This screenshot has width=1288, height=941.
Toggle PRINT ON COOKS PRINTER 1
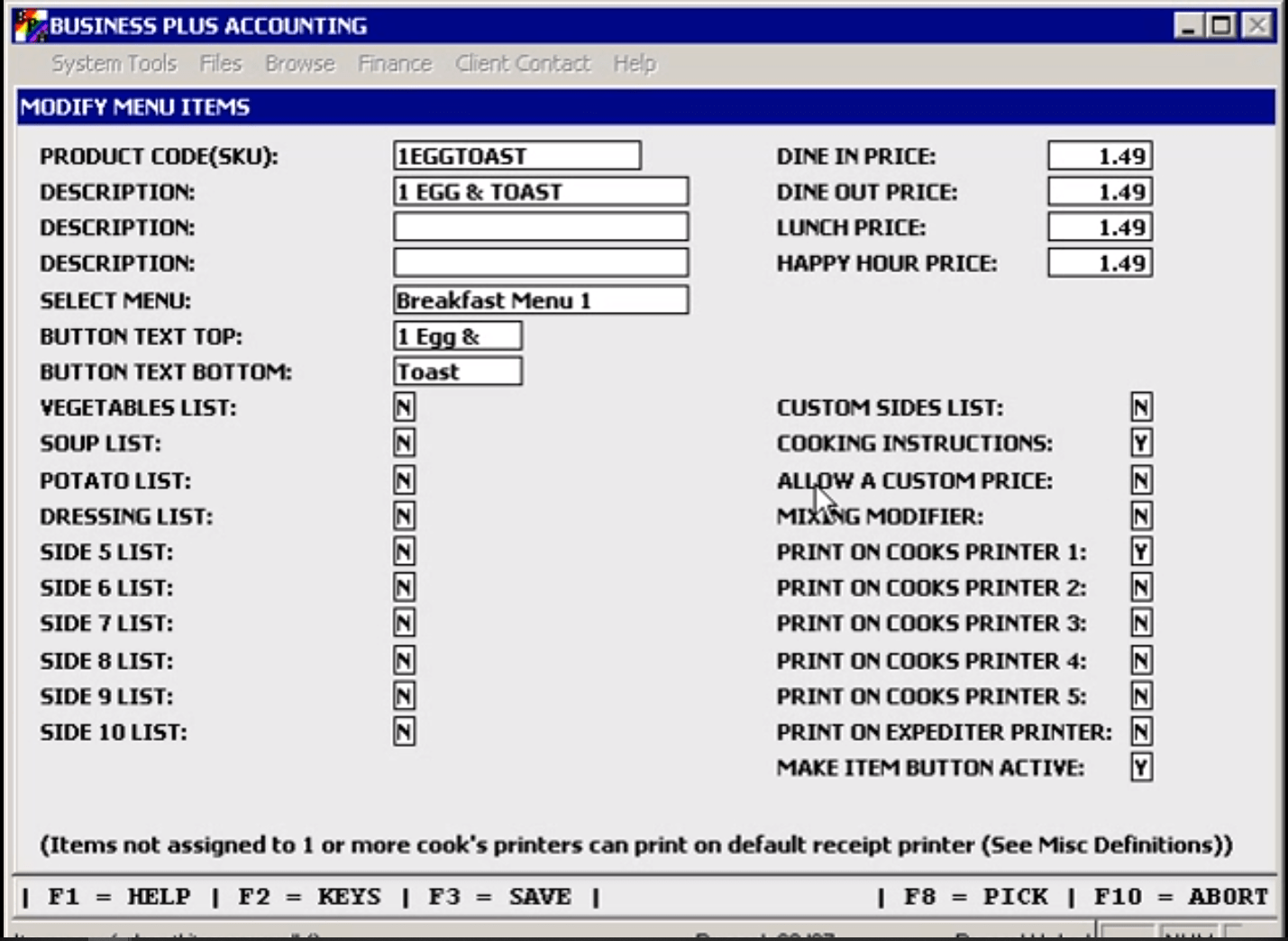pos(1139,552)
